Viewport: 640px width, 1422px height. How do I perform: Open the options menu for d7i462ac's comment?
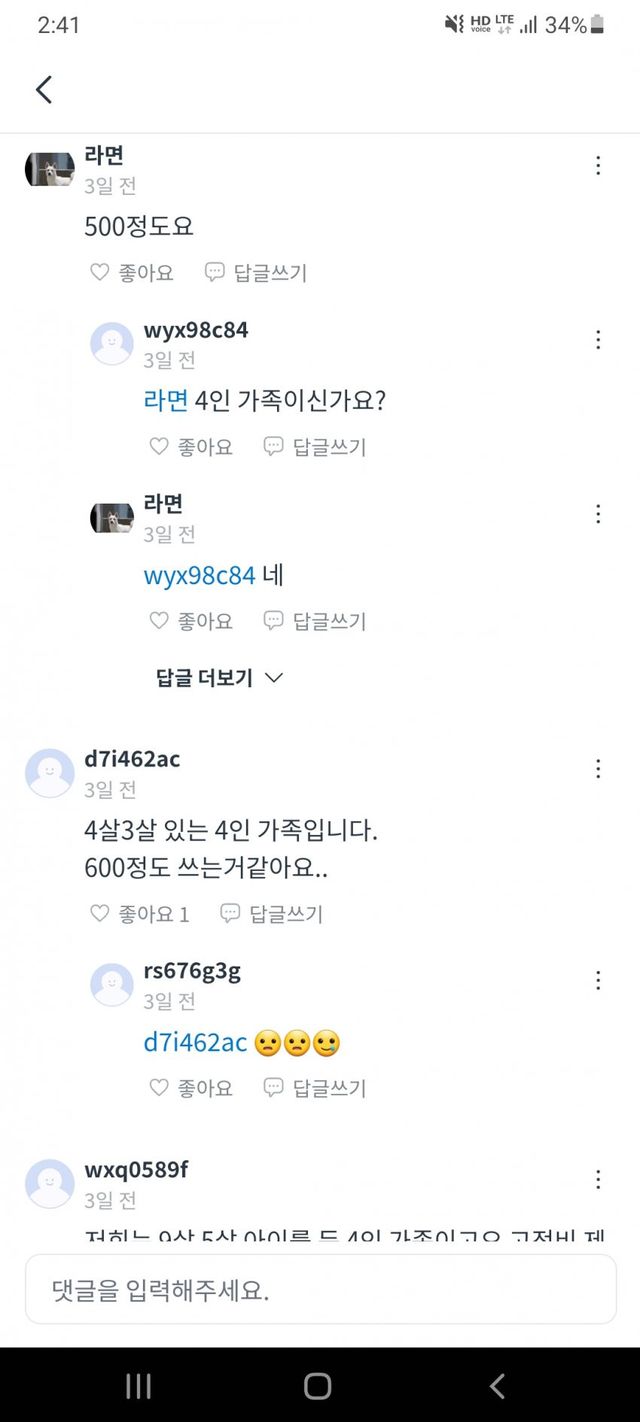click(x=598, y=768)
